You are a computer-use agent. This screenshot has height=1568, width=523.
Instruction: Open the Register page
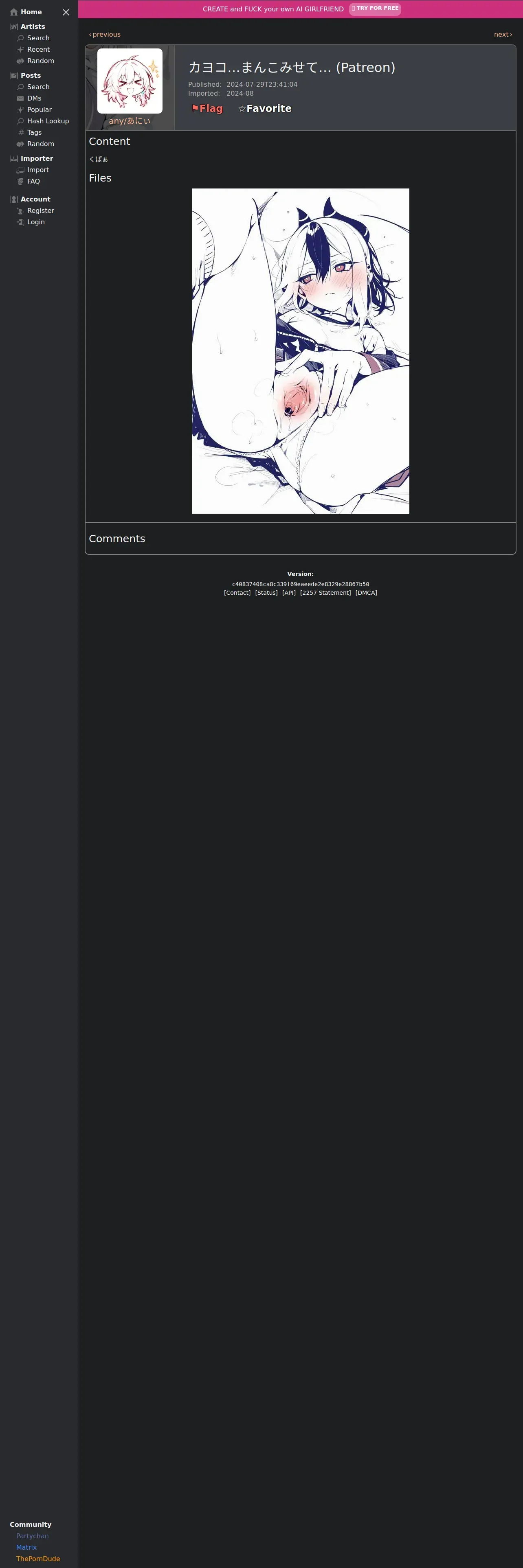click(x=41, y=210)
